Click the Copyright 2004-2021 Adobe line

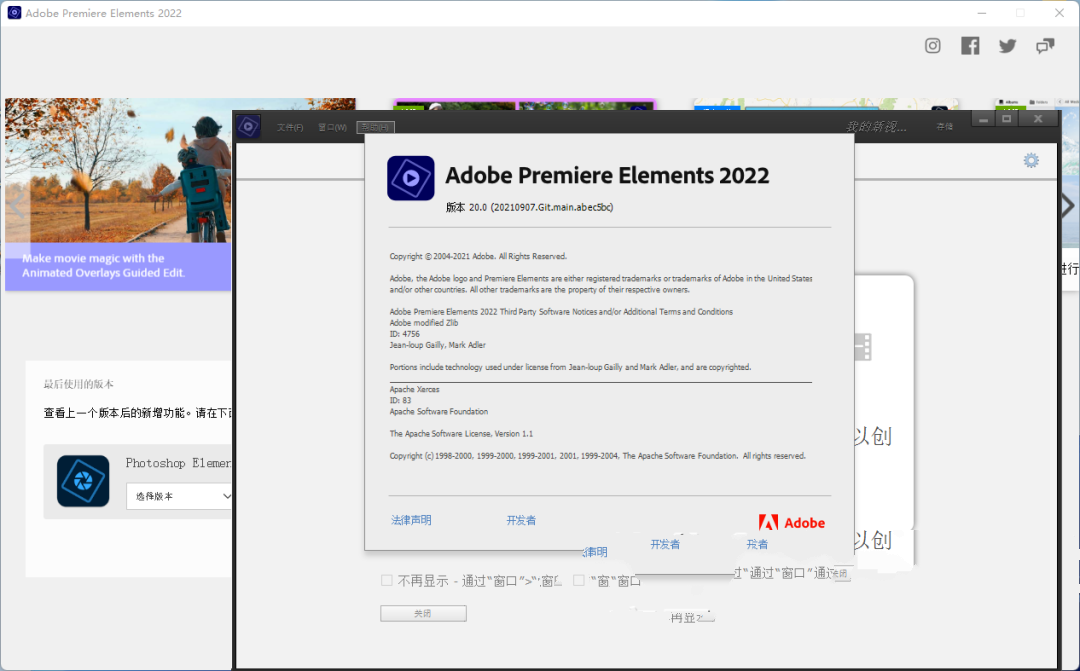tap(478, 256)
